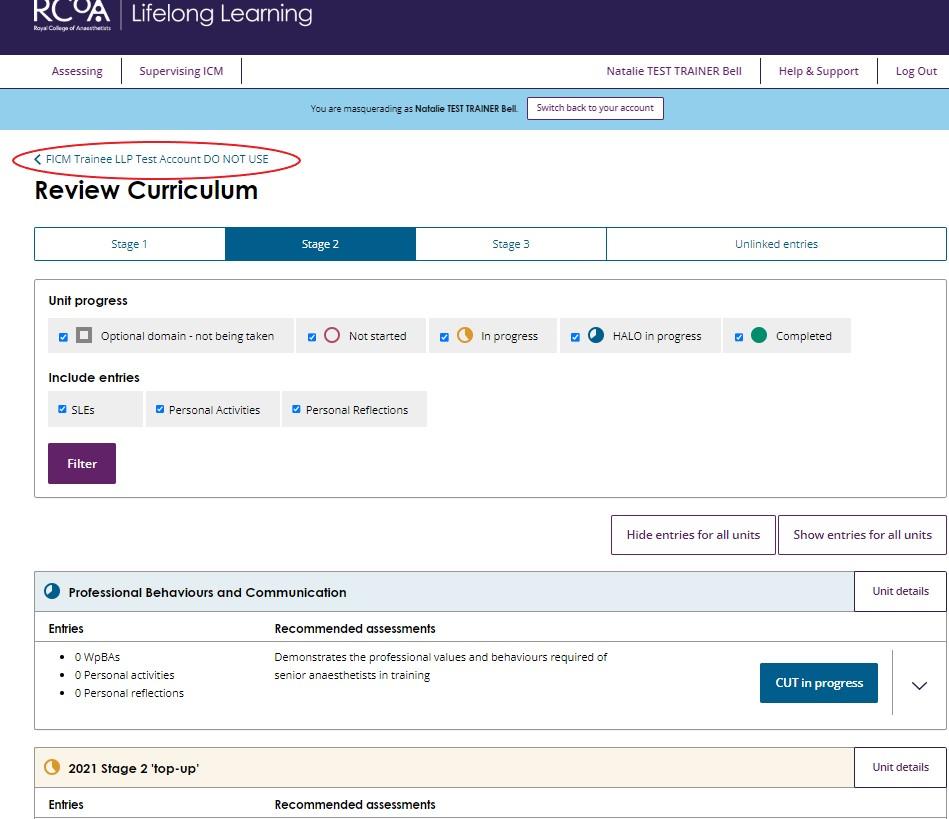Hide entries for all units
The image size is (949, 819).
point(693,535)
